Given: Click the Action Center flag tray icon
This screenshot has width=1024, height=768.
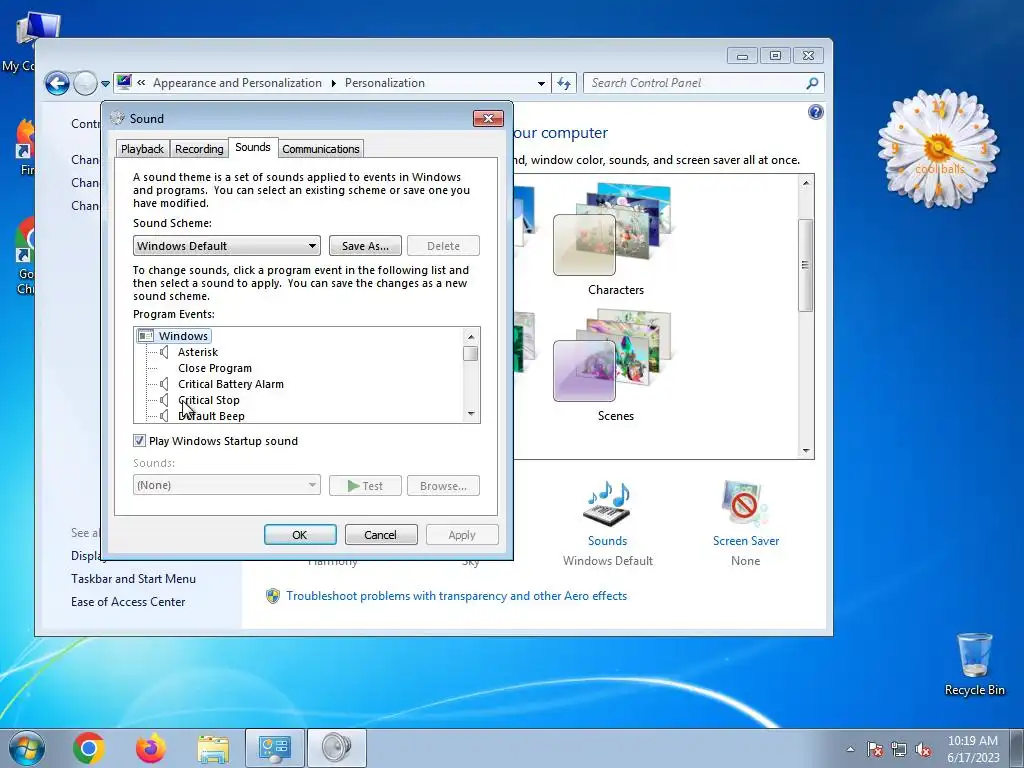Looking at the screenshot, I should point(875,749).
